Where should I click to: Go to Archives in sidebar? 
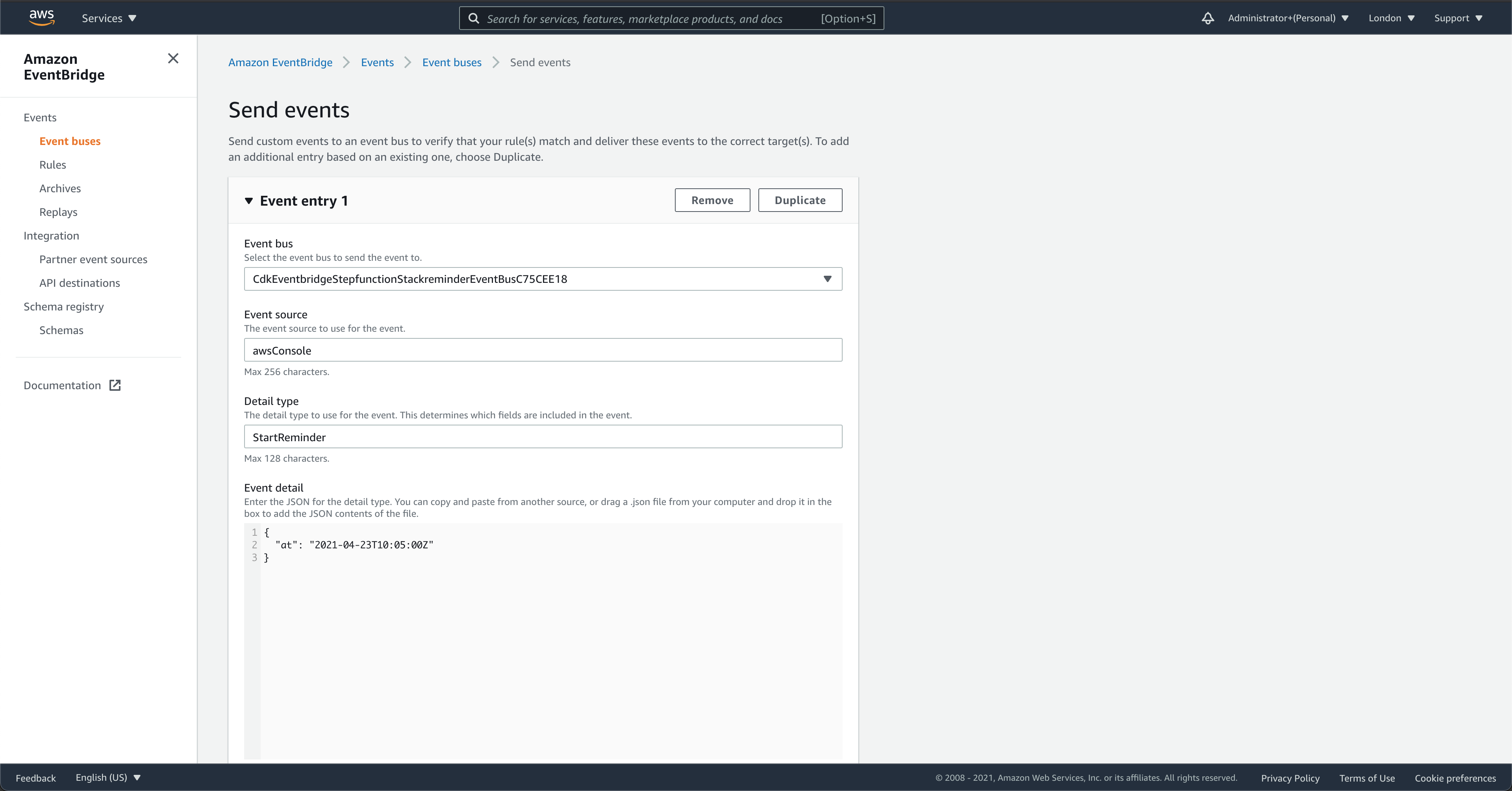(60, 188)
